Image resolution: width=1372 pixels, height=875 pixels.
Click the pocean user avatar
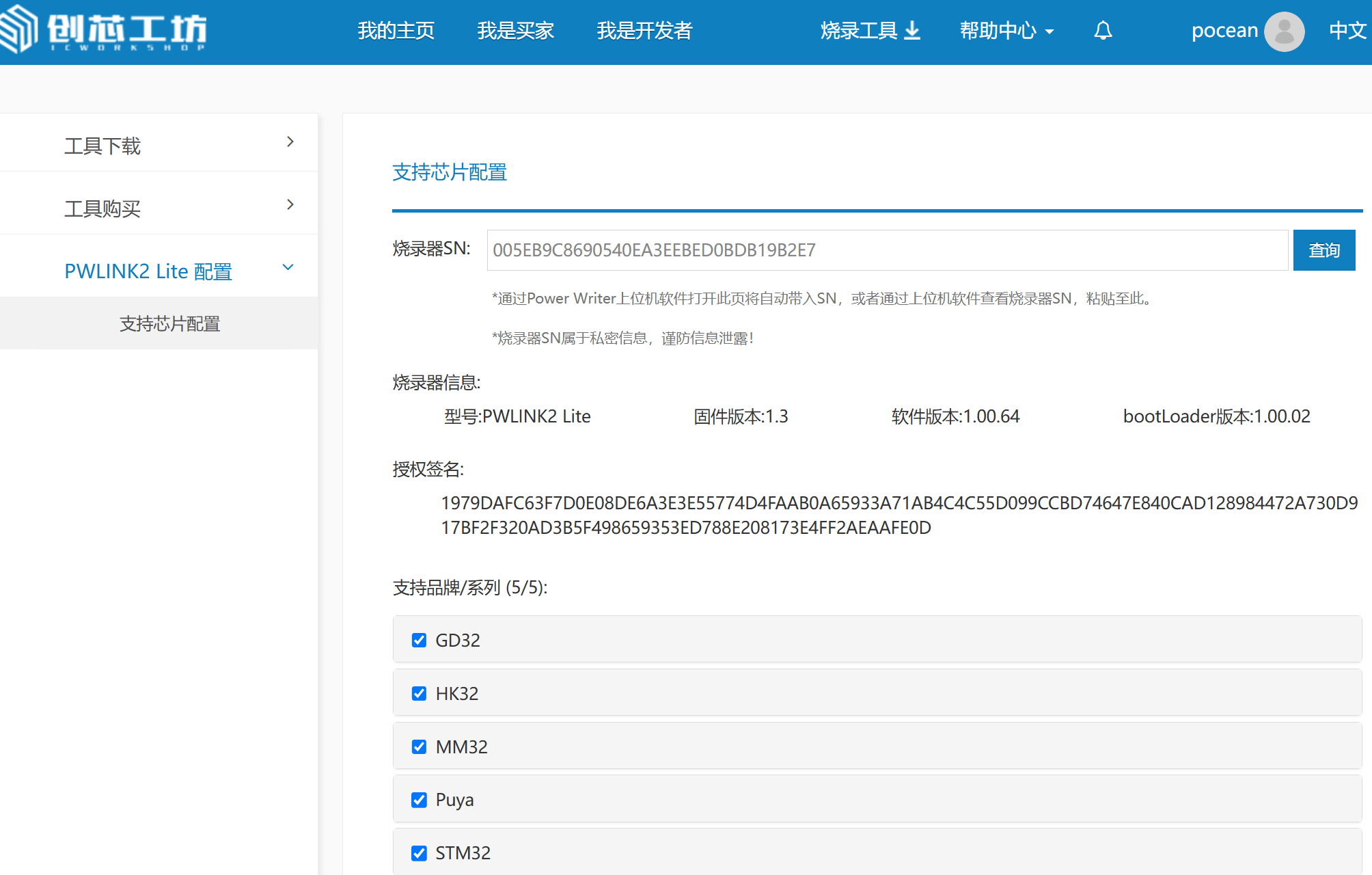[x=1284, y=31]
